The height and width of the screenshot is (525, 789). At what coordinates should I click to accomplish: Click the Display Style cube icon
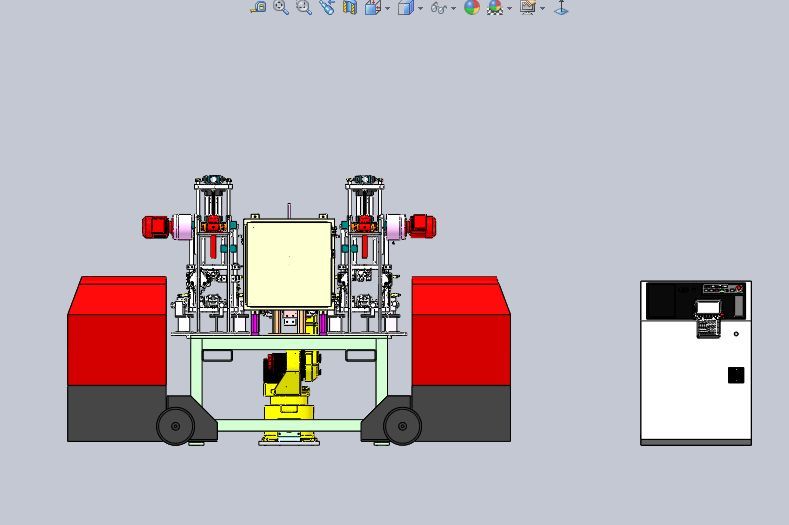tap(405, 7)
